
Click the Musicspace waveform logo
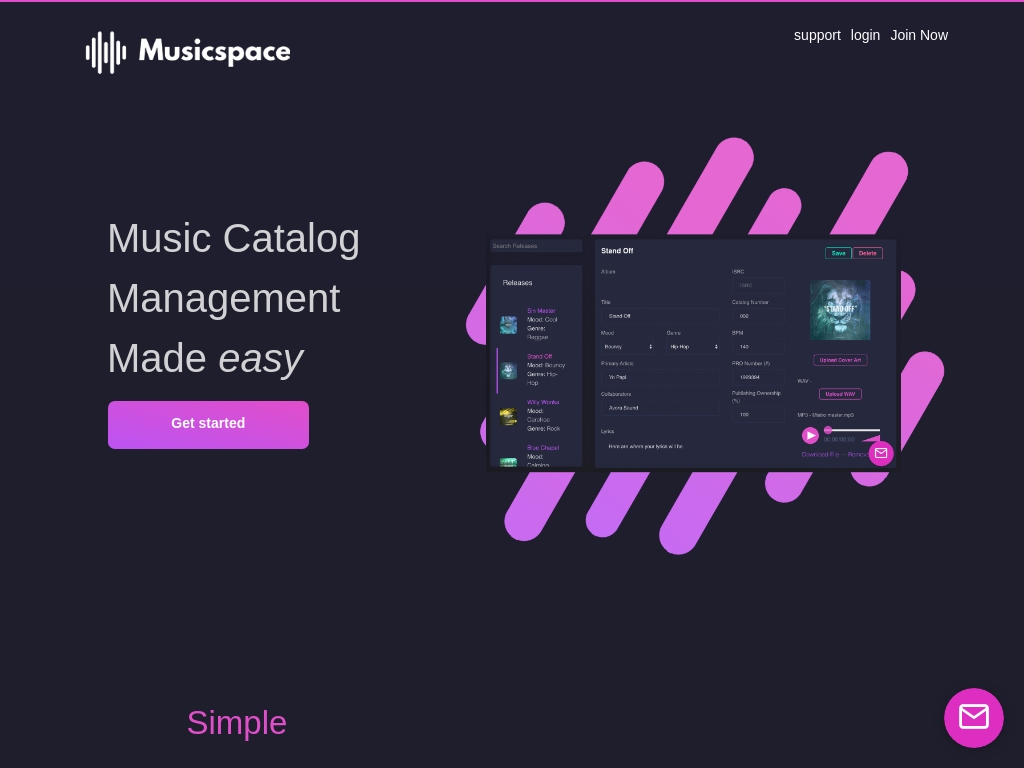[x=106, y=52]
